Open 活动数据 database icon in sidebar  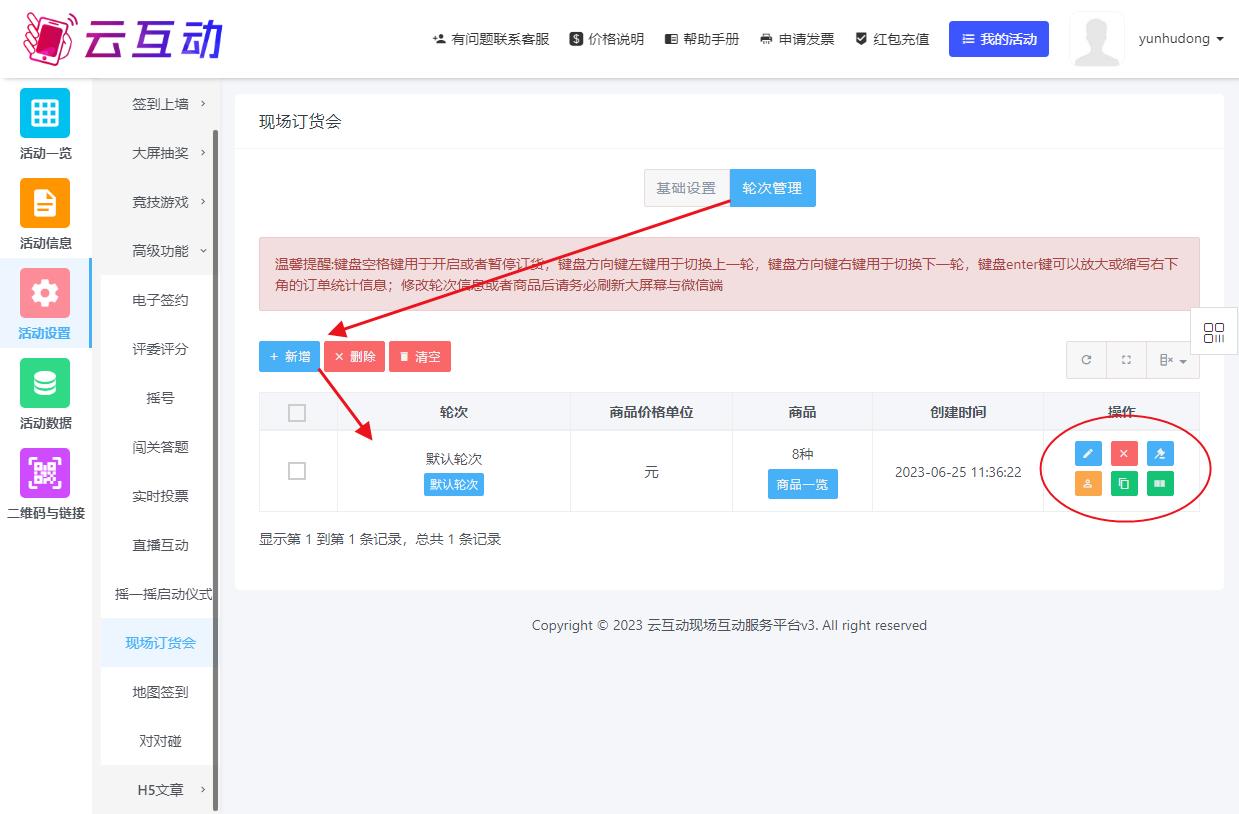(x=45, y=383)
